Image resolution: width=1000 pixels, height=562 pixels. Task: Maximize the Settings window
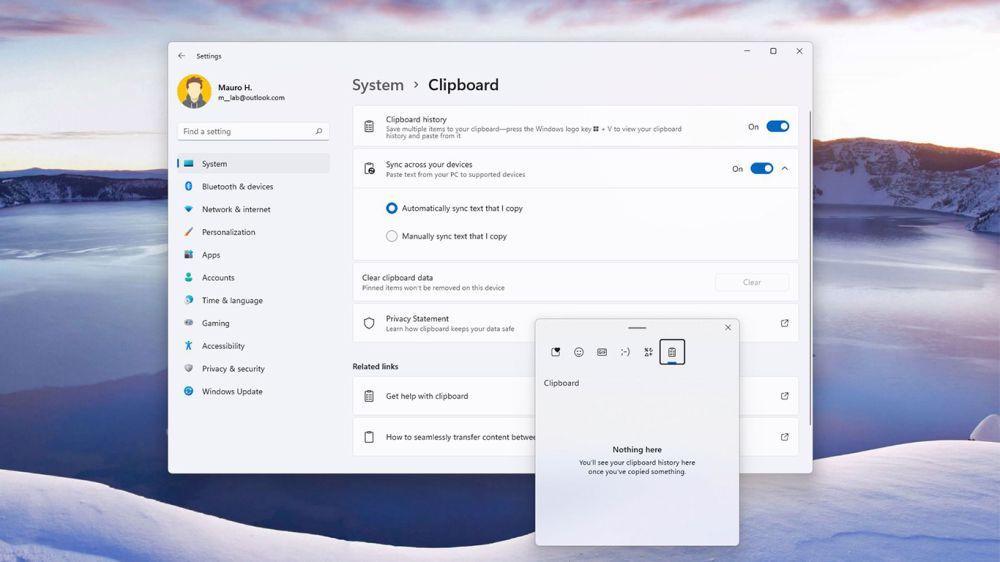tap(773, 51)
